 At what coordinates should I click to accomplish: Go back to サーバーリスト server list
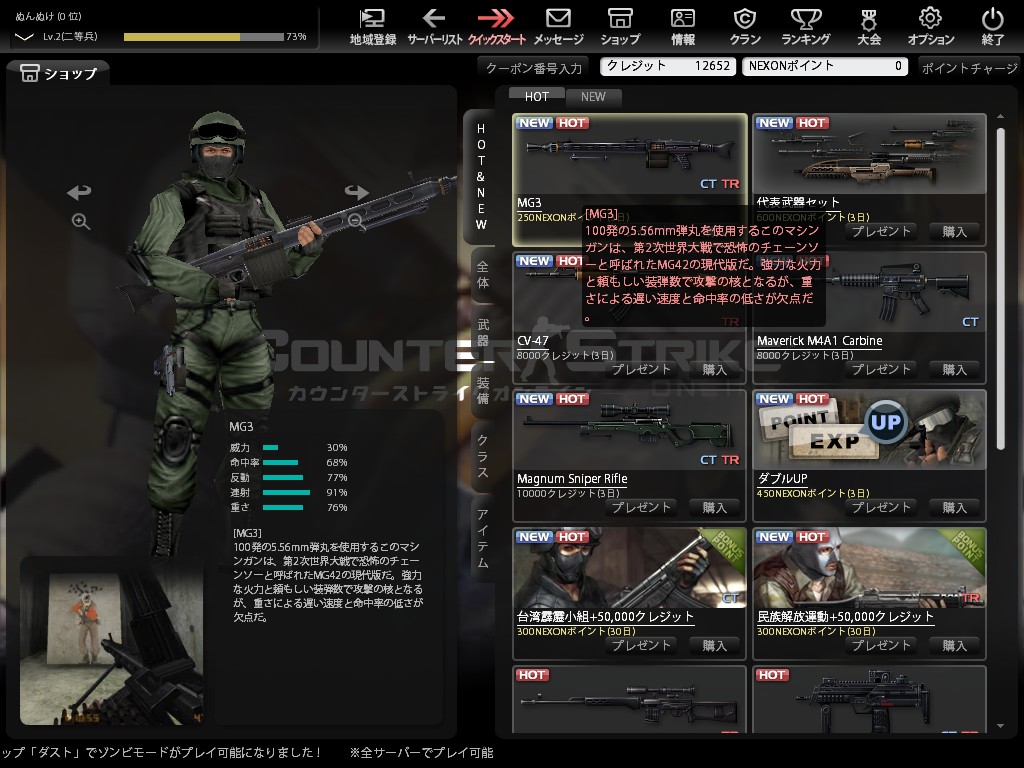click(434, 26)
